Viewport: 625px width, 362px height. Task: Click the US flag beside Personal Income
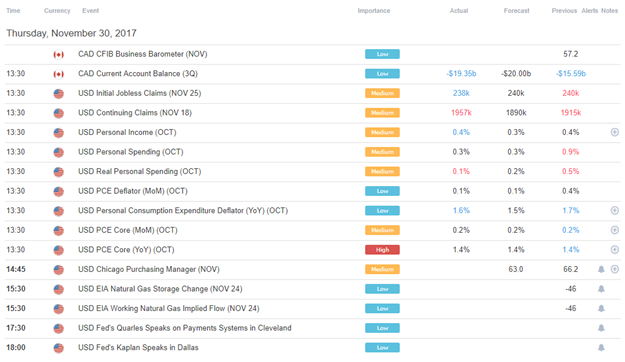pyautogui.click(x=59, y=133)
